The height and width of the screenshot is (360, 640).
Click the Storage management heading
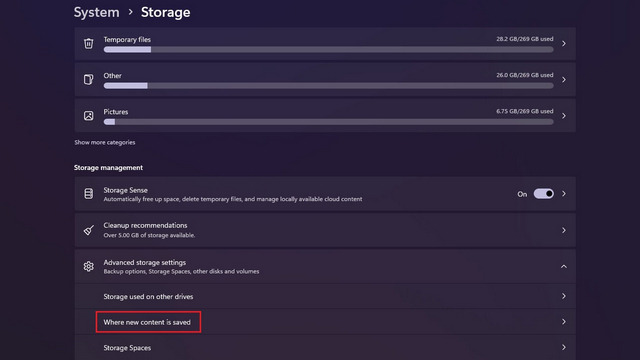[x=108, y=168]
